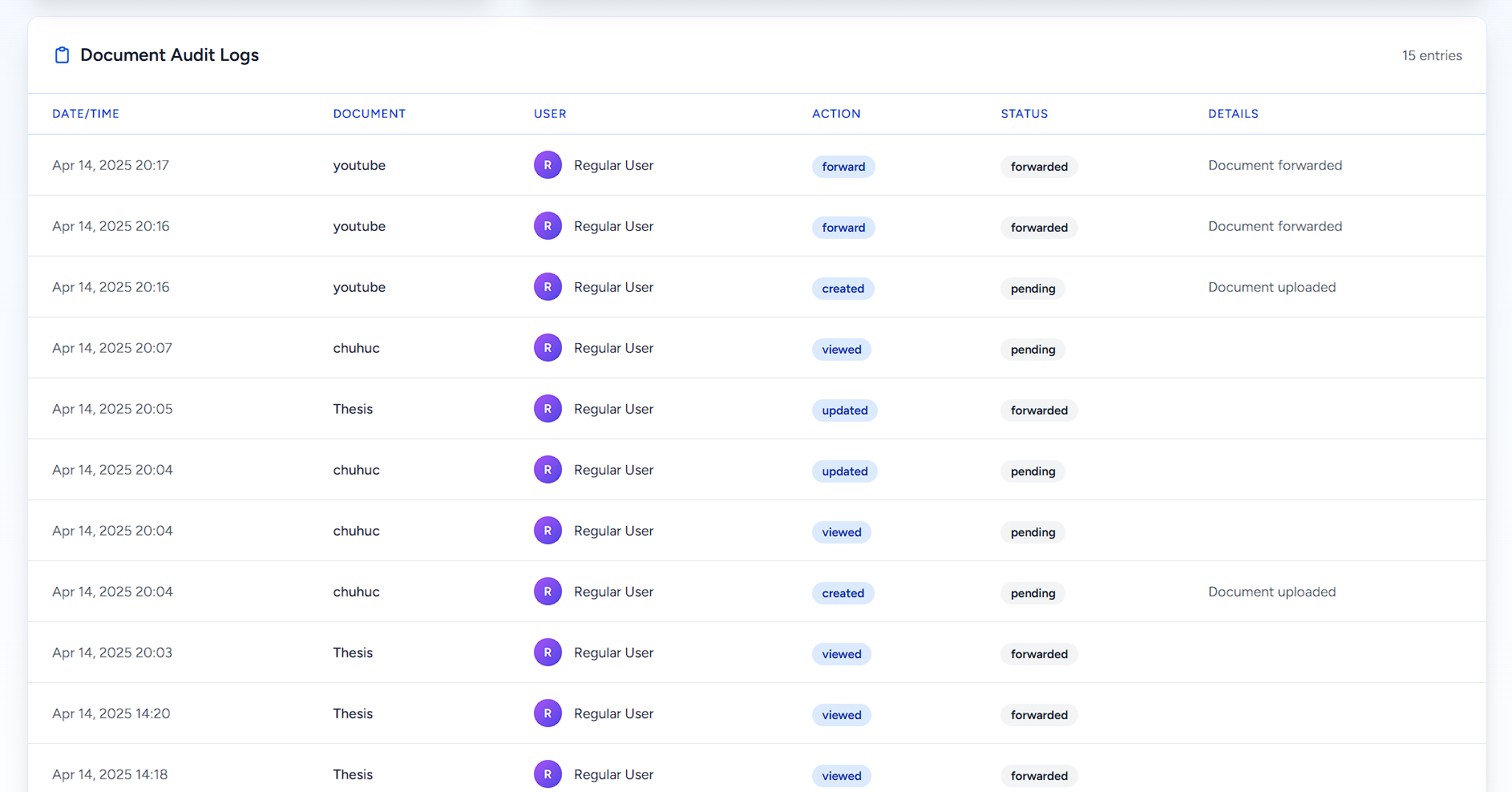Select the avatar in the 20:07 chuhuc row

pos(548,348)
